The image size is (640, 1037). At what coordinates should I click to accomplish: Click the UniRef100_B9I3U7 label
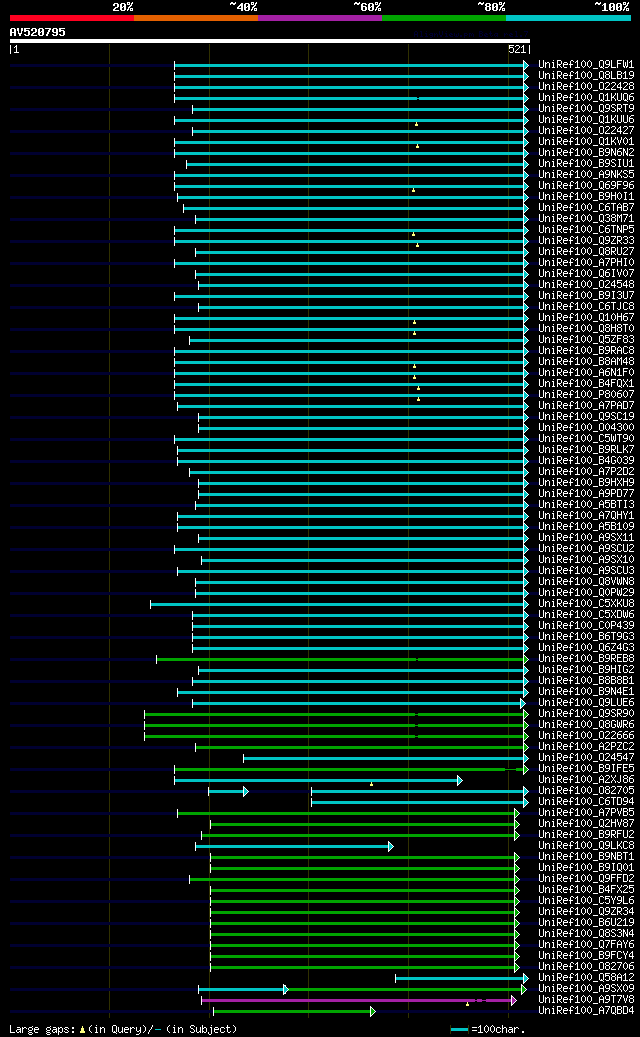[586, 296]
